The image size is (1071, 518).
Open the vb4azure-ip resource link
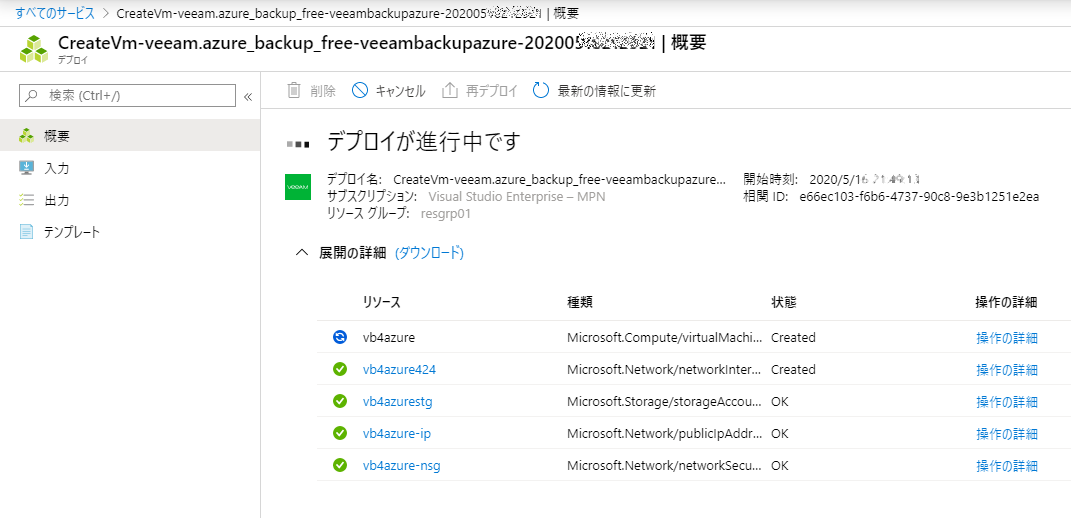(x=397, y=434)
